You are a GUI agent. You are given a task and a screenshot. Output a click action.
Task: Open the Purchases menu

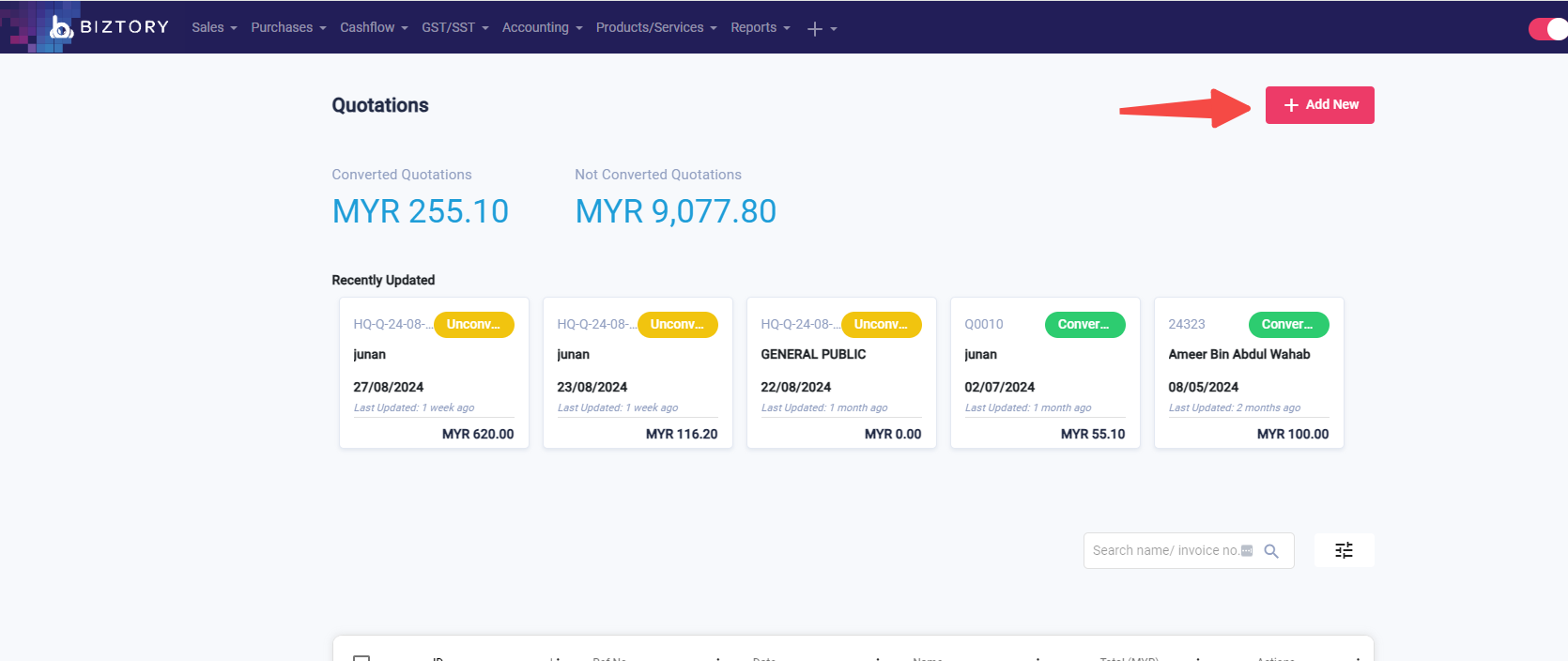tap(288, 27)
